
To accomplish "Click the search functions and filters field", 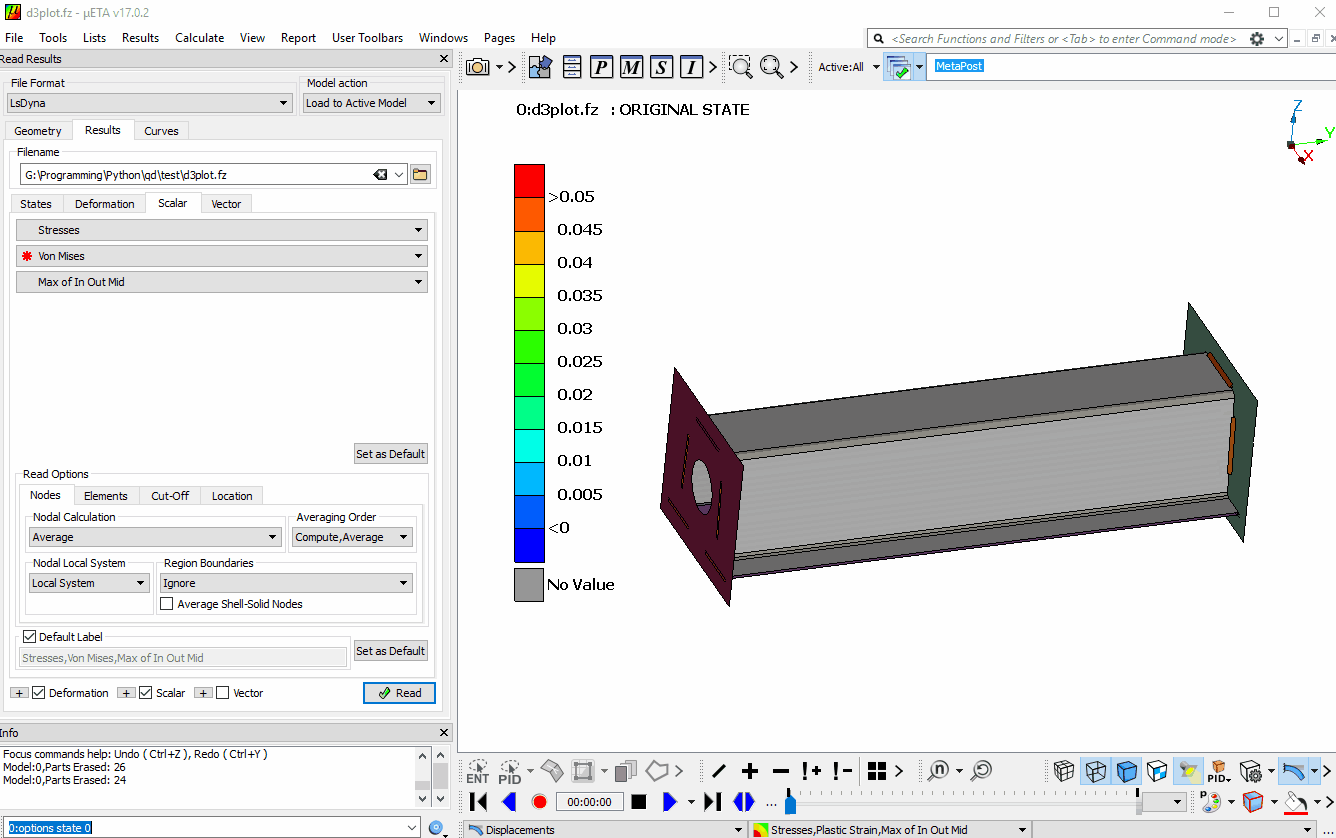I will [1065, 39].
